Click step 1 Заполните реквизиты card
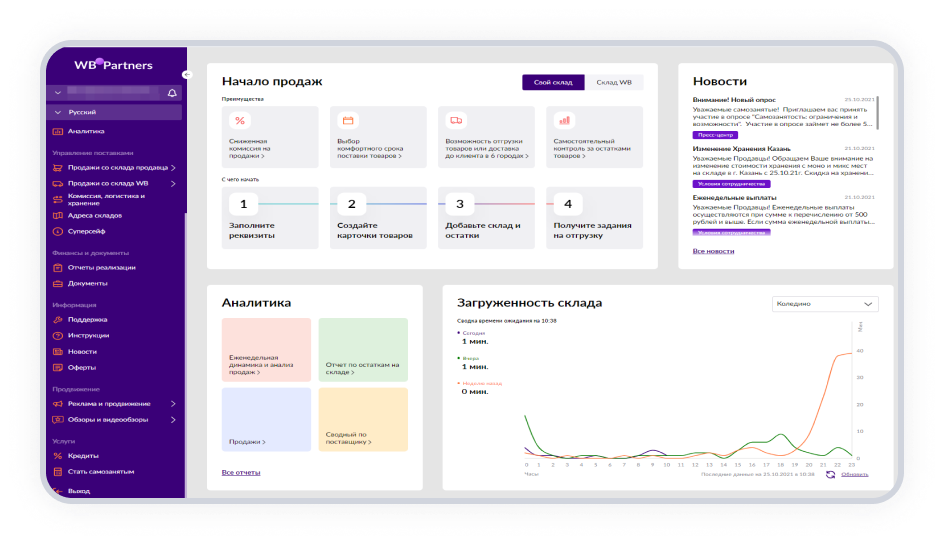The height and width of the screenshot is (544, 944). (x=270, y=218)
